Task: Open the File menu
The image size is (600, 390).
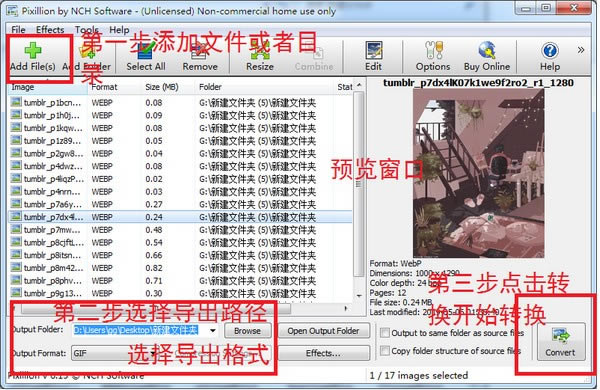Action: pyautogui.click(x=18, y=29)
